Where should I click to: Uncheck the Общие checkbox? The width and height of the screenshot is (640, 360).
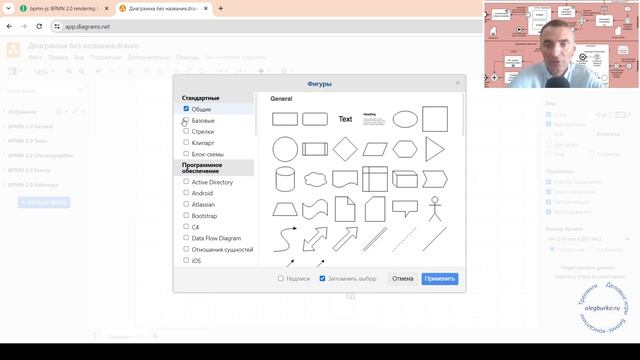pyautogui.click(x=186, y=109)
